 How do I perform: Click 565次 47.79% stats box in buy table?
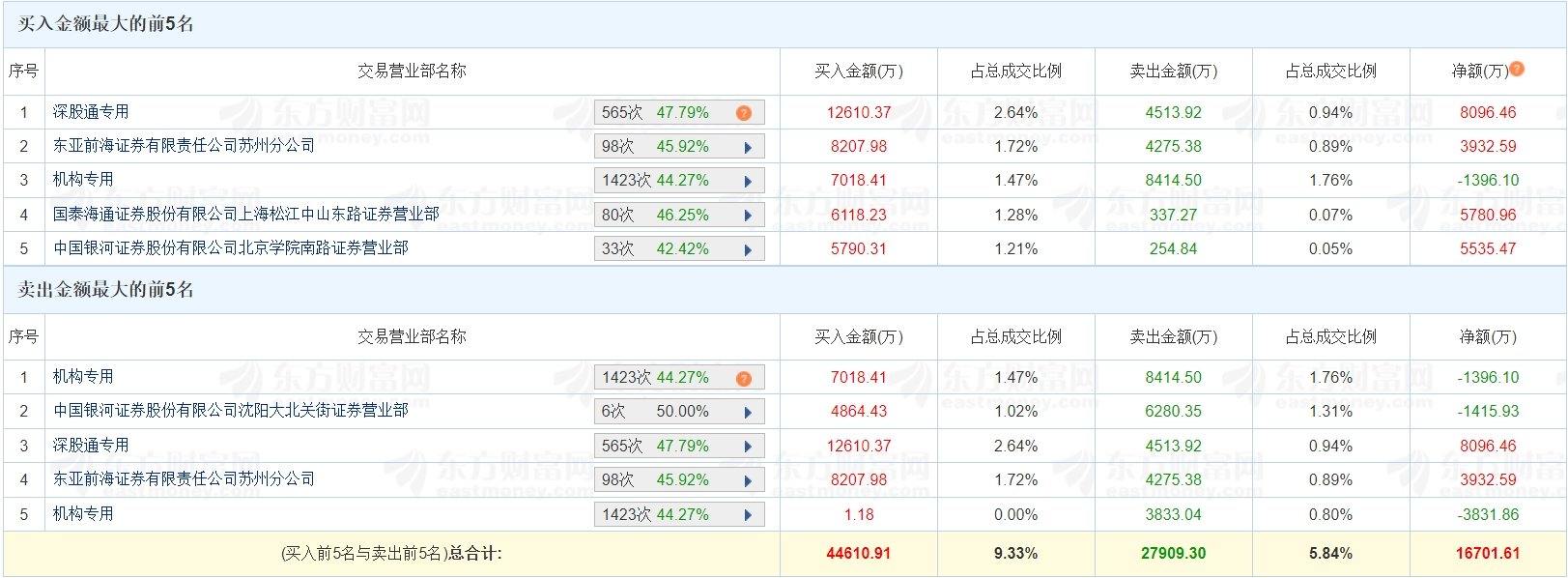point(679,112)
